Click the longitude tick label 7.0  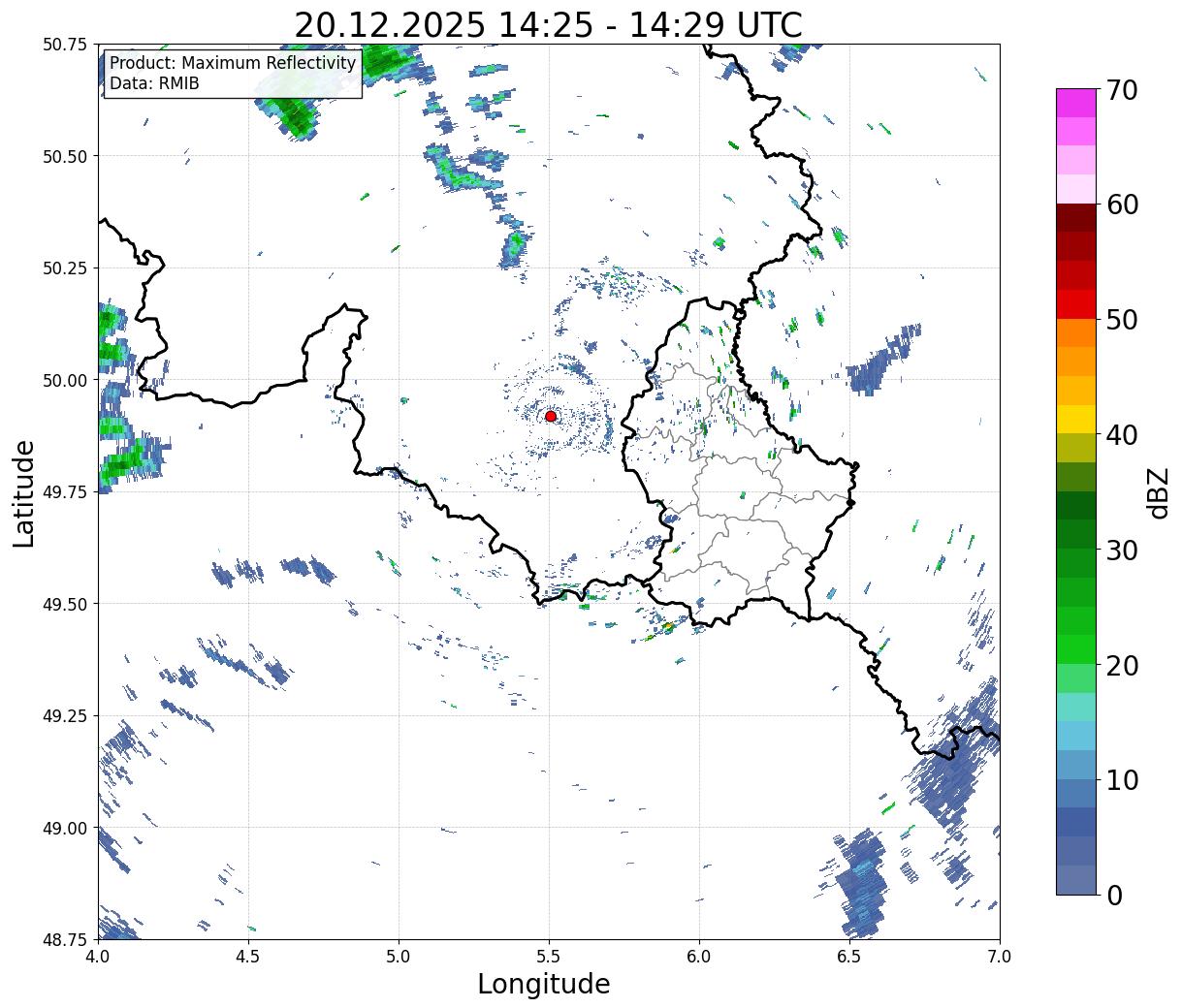pos(1000,956)
